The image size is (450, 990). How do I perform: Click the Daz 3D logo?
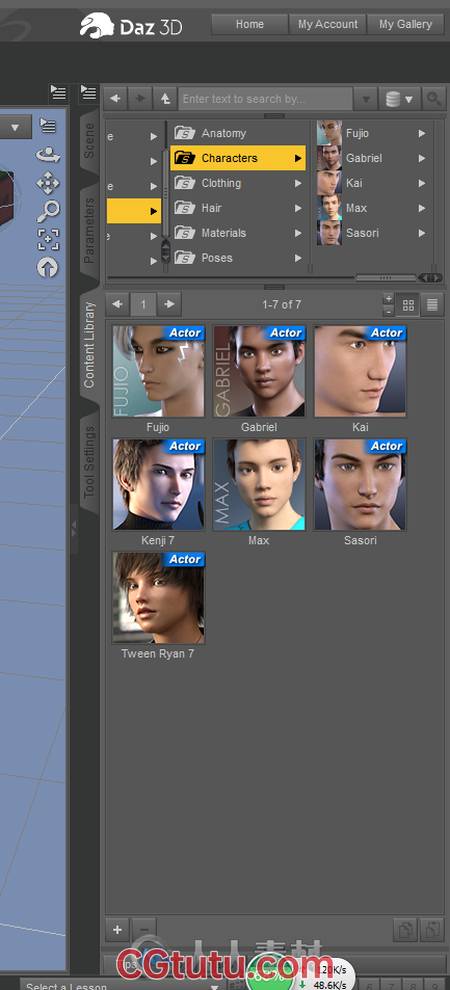(131, 26)
